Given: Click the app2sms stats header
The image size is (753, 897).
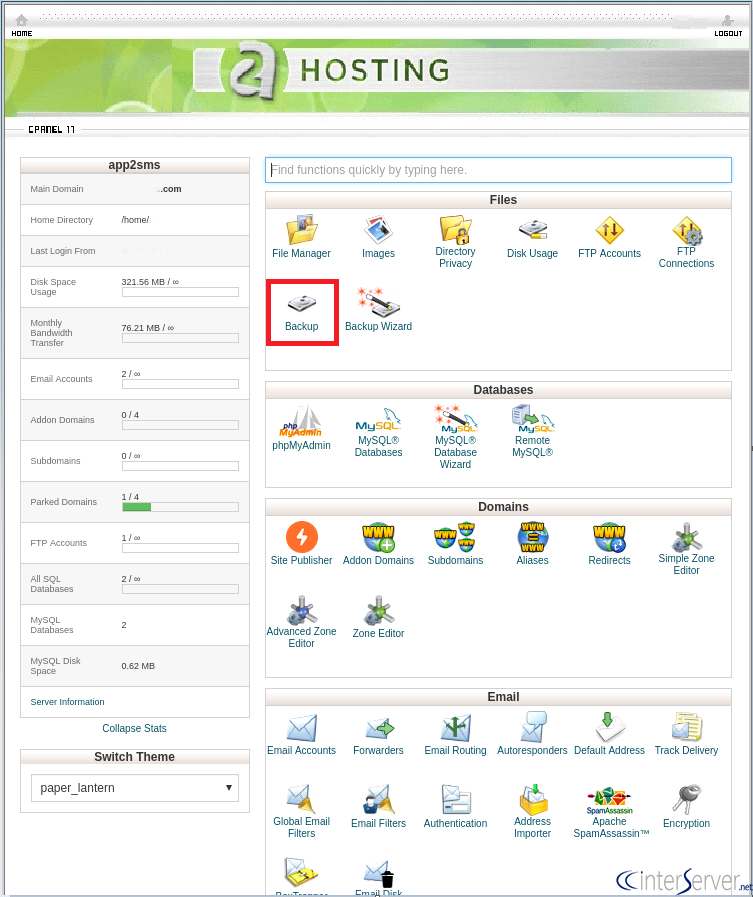Looking at the screenshot, I should tap(134, 165).
